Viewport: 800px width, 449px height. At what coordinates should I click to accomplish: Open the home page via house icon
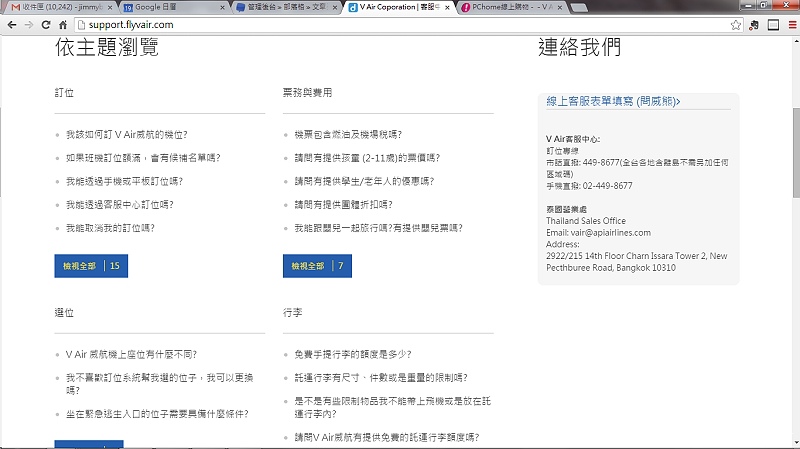[x=63, y=24]
